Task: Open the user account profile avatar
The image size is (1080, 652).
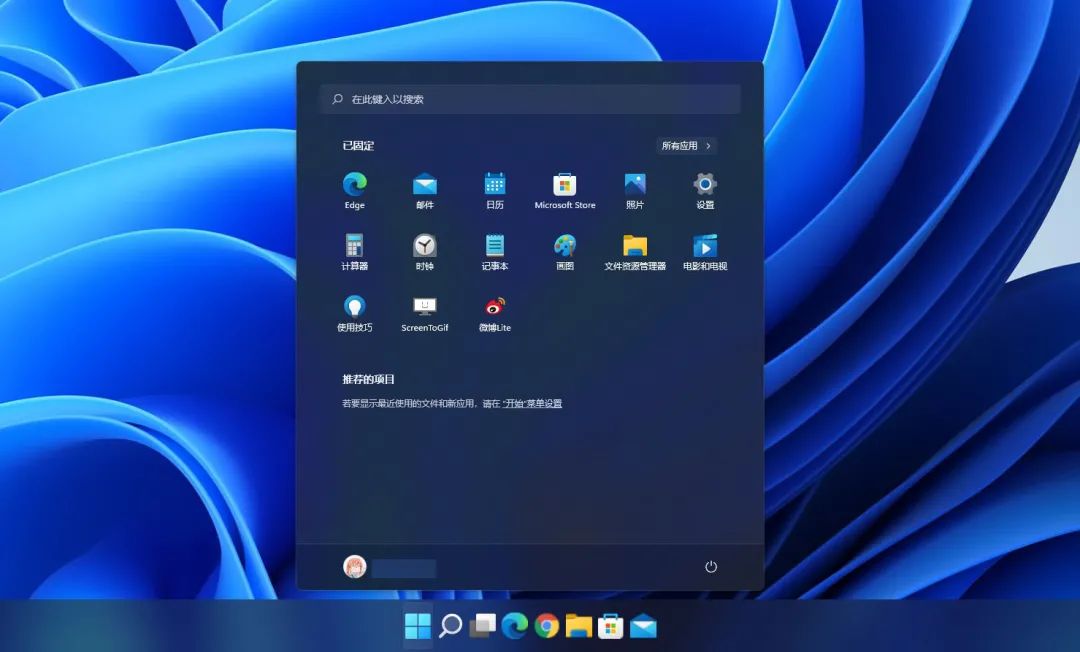Action: pos(355,567)
